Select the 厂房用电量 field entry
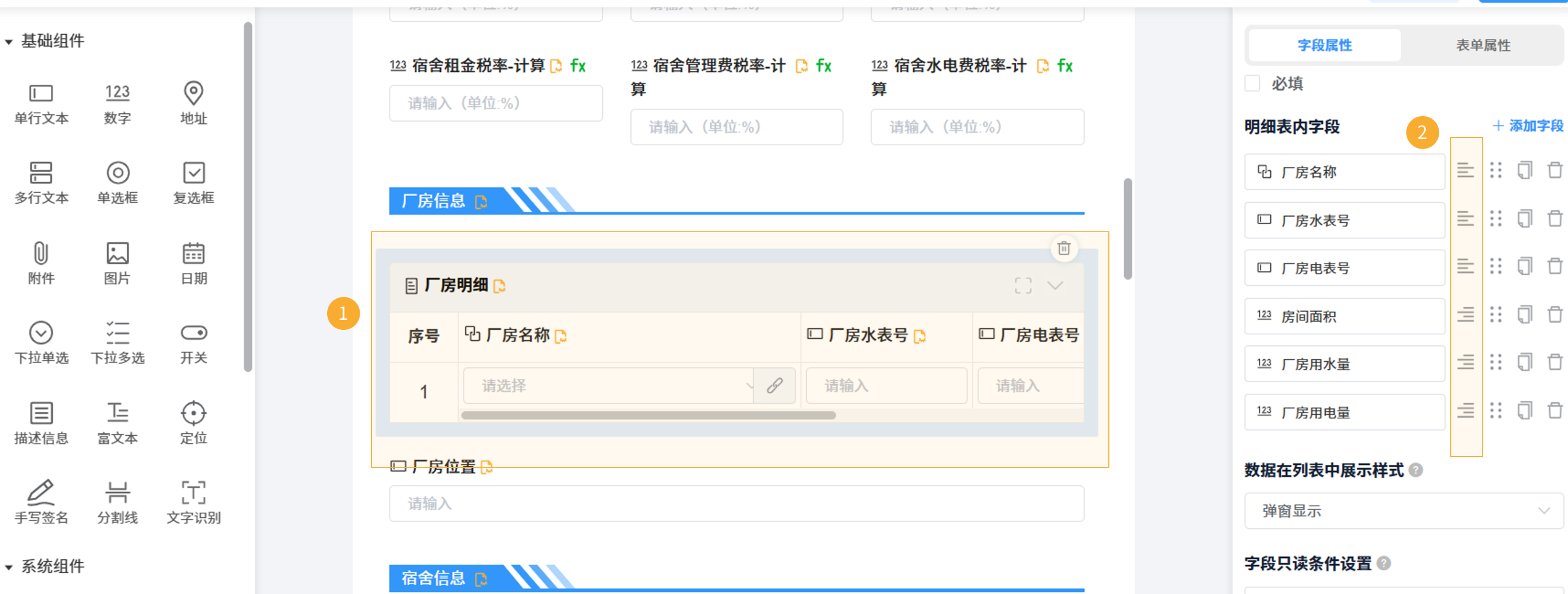The image size is (1568, 594). (1344, 412)
